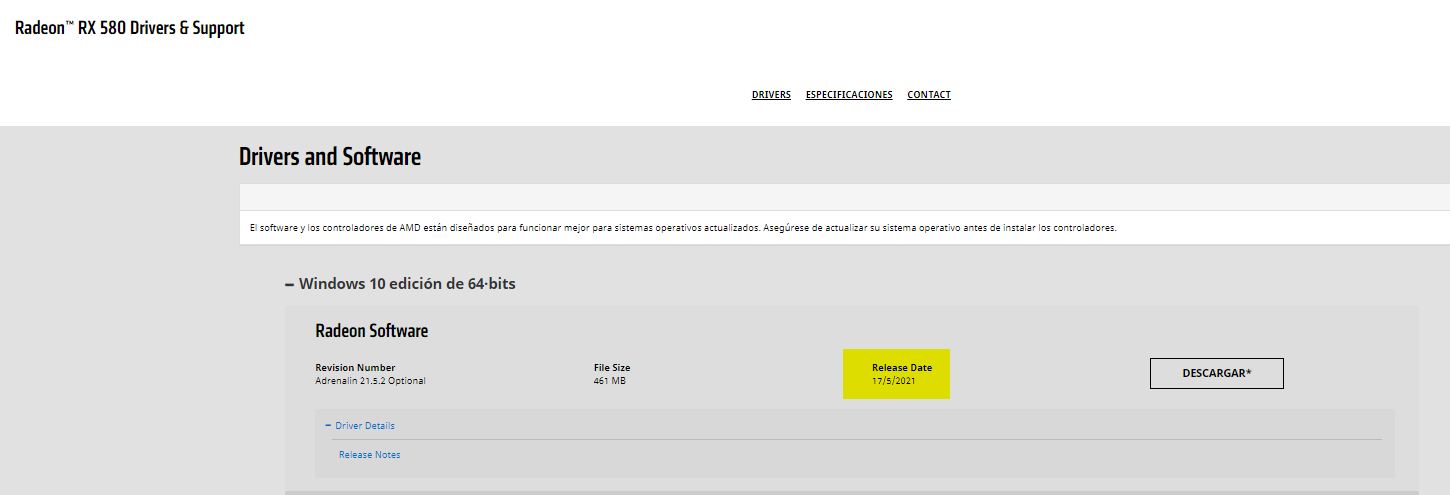Select the 461 MB file size value
The image size is (1450, 495).
click(610, 381)
